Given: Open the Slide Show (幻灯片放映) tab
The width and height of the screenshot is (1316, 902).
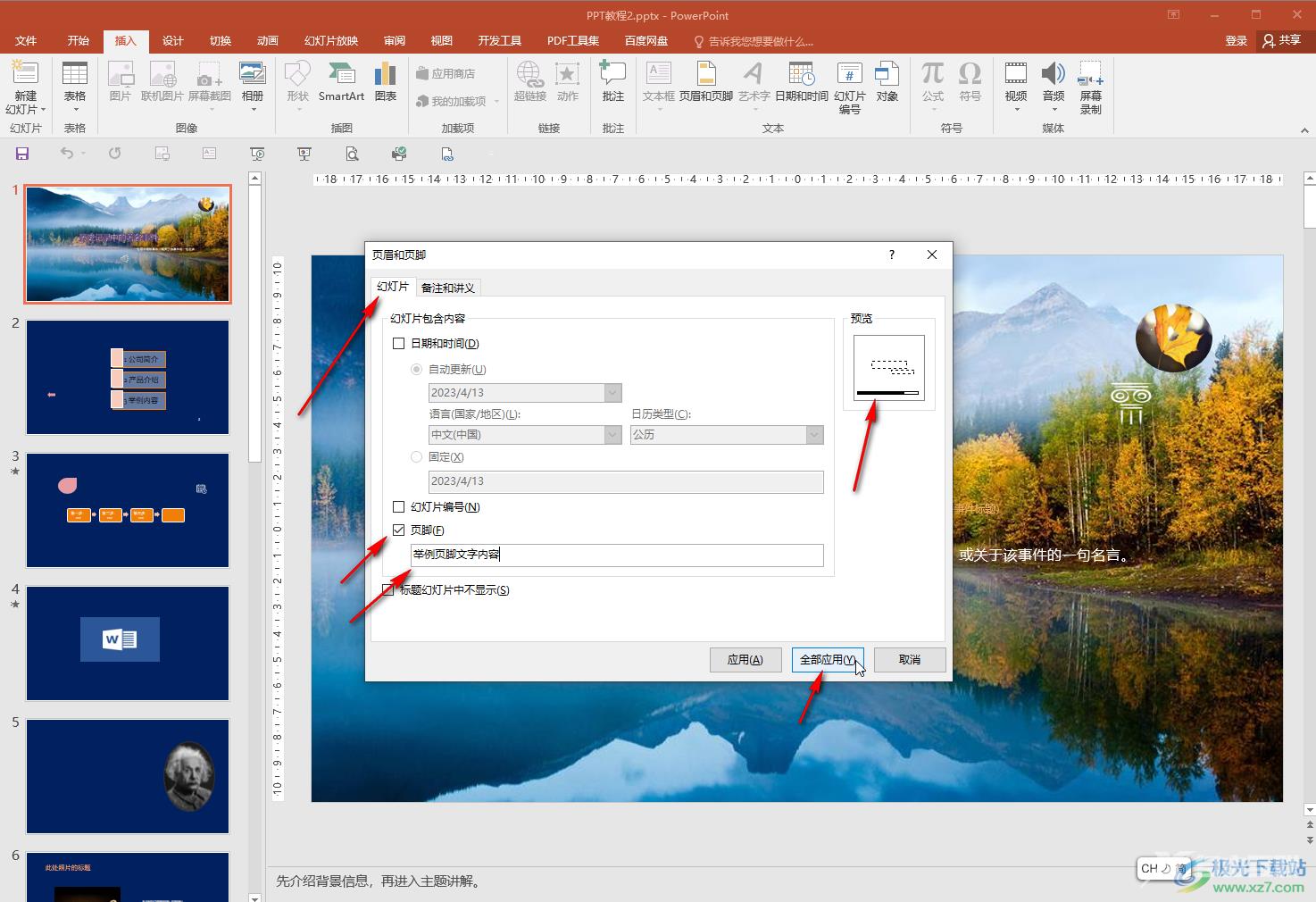Looking at the screenshot, I should click(331, 41).
